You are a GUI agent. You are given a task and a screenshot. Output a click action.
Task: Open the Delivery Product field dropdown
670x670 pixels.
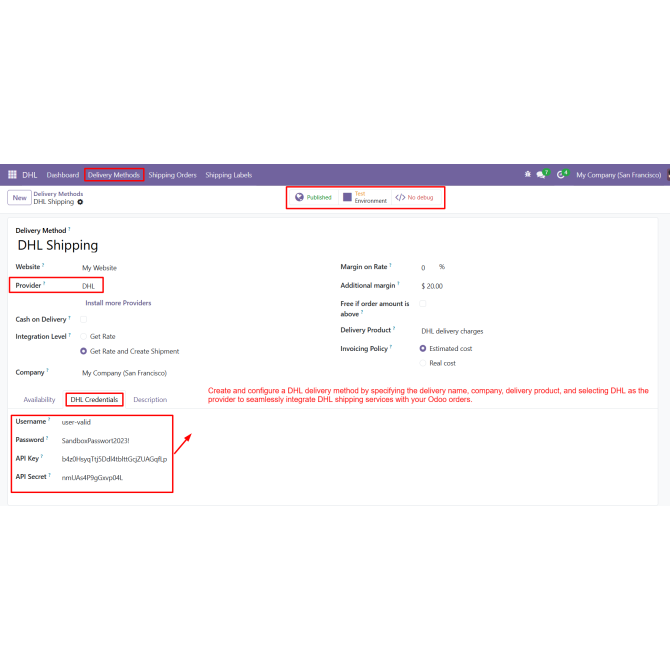point(452,331)
